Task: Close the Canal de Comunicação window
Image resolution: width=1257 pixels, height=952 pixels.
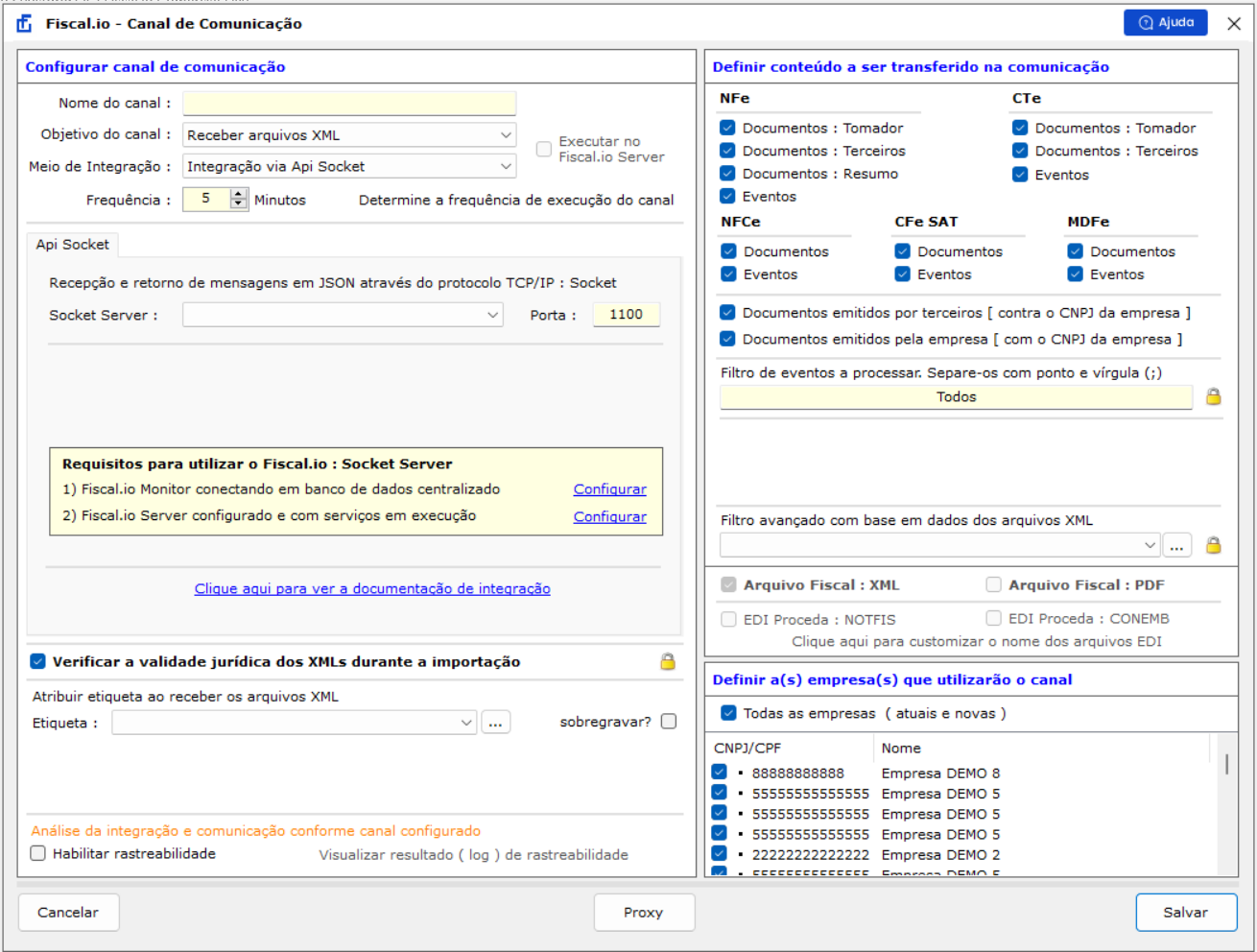Action: [x=1234, y=23]
